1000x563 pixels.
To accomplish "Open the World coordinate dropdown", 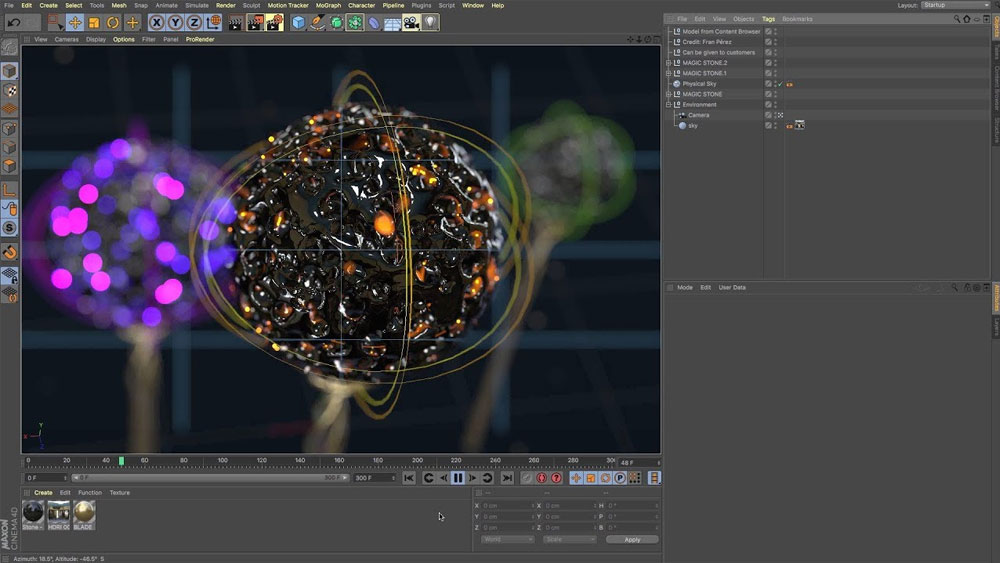I will [x=507, y=539].
